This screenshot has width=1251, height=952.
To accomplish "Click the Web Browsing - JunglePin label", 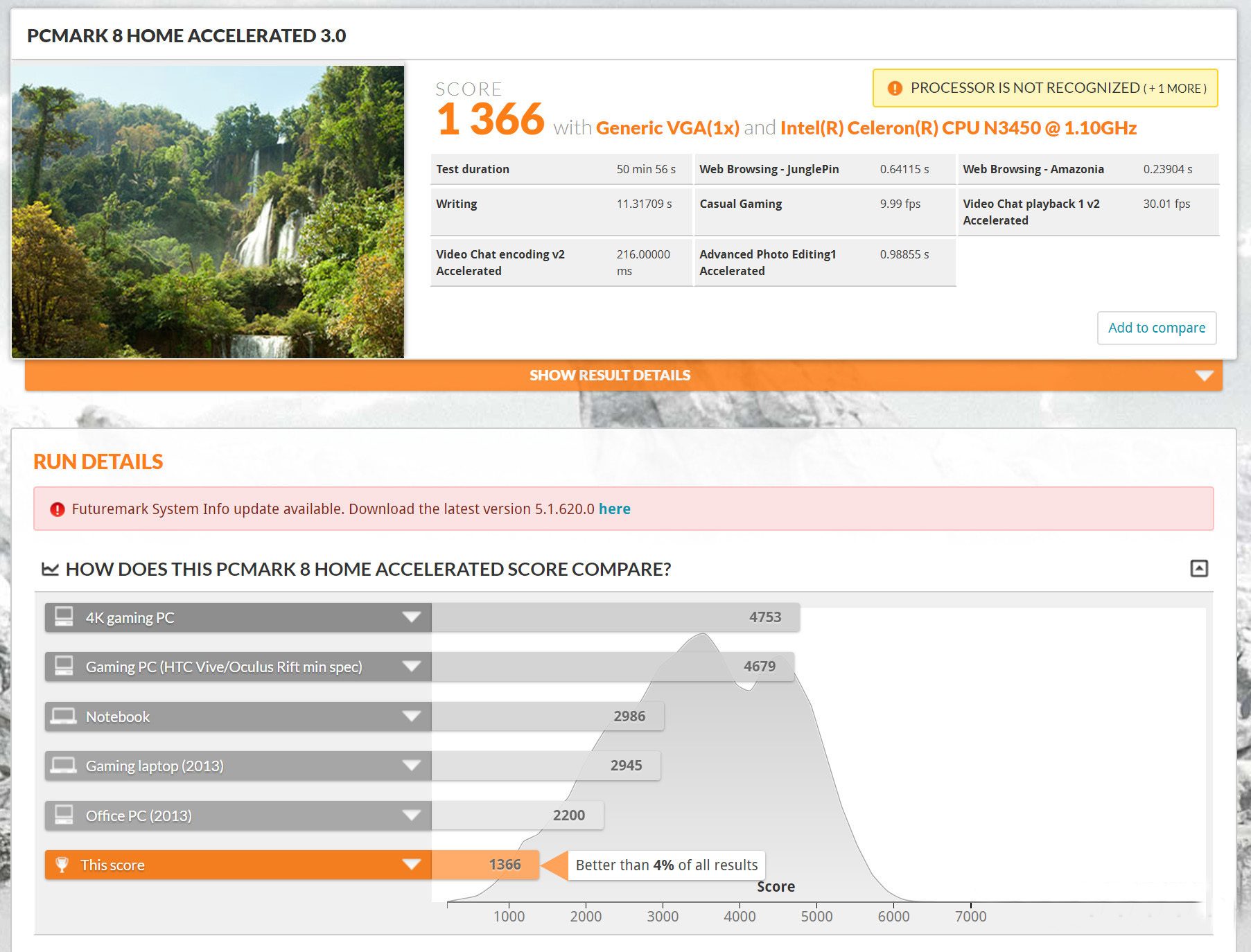I will coord(769,169).
